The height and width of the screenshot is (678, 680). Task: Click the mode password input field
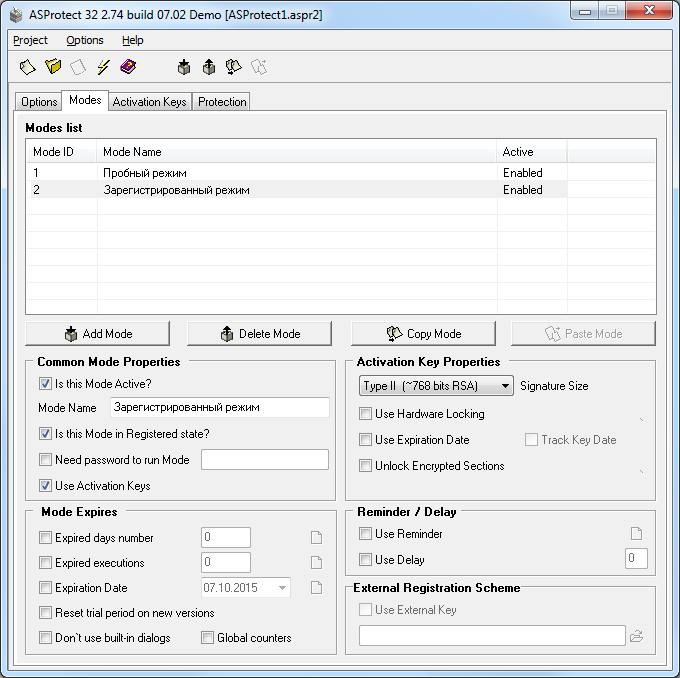coord(265,459)
